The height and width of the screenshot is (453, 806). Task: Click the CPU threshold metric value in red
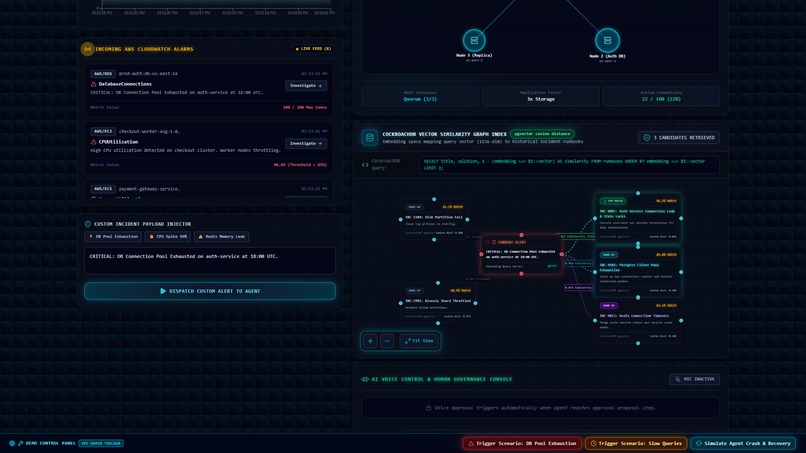pyautogui.click(x=300, y=165)
